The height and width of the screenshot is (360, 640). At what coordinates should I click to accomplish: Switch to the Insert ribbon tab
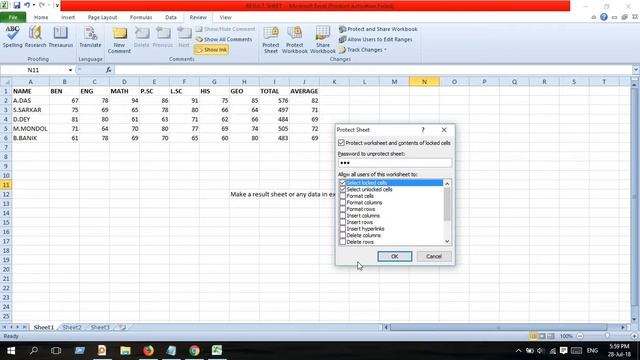pyautogui.click(x=68, y=18)
